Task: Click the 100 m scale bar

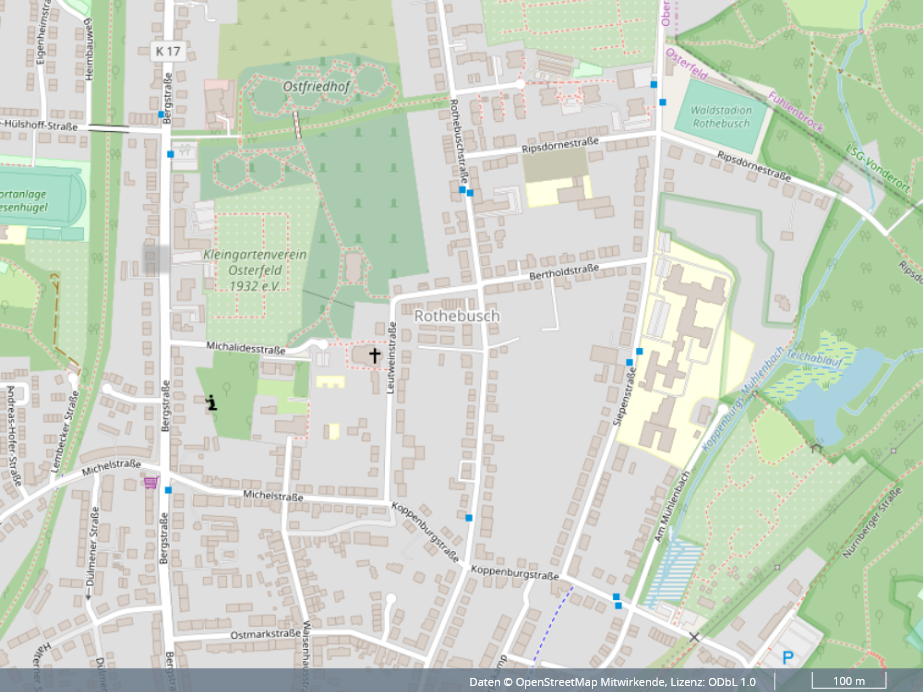Action: (849, 681)
